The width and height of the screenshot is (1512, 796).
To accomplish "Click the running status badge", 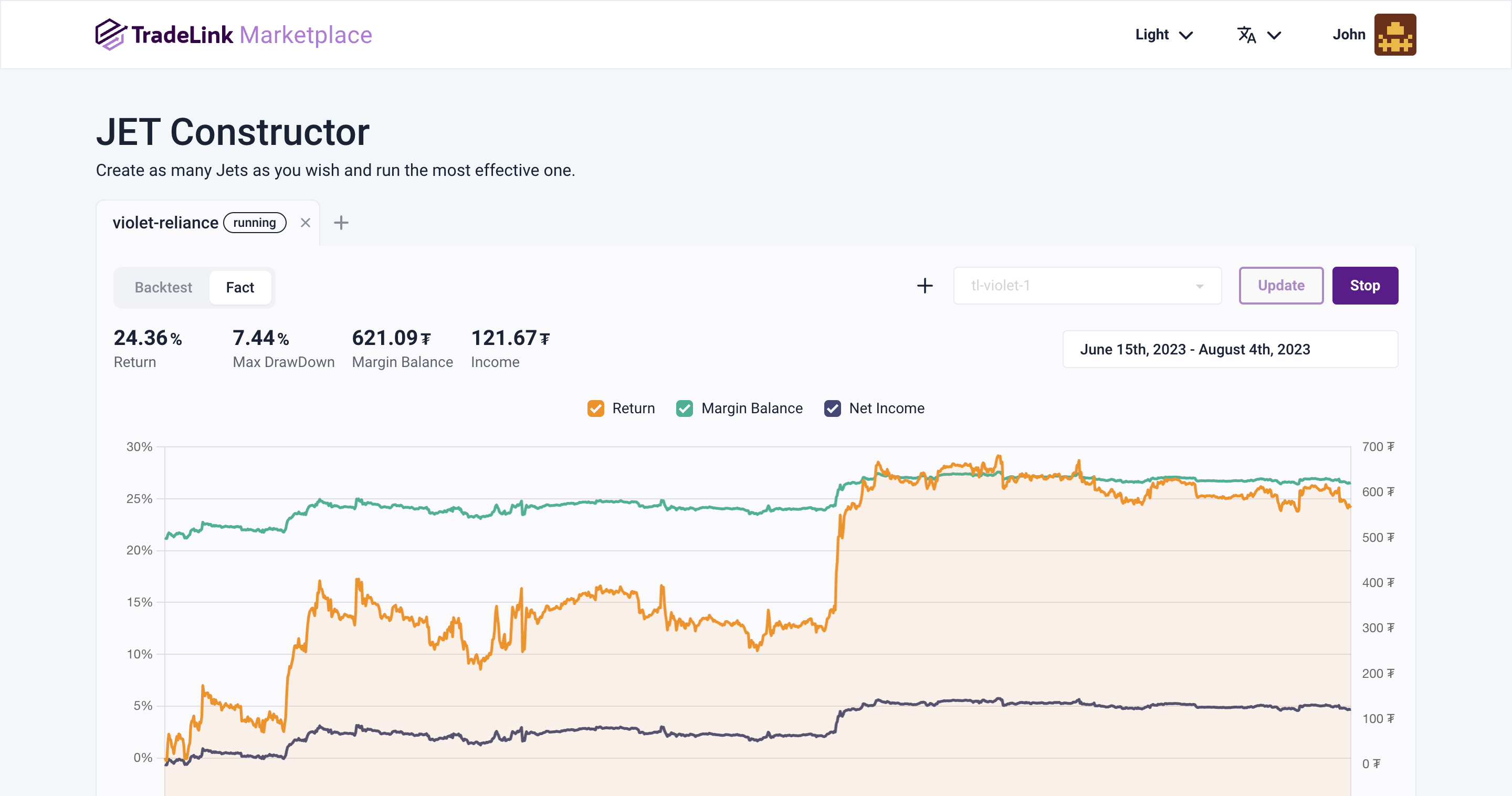I will point(254,223).
